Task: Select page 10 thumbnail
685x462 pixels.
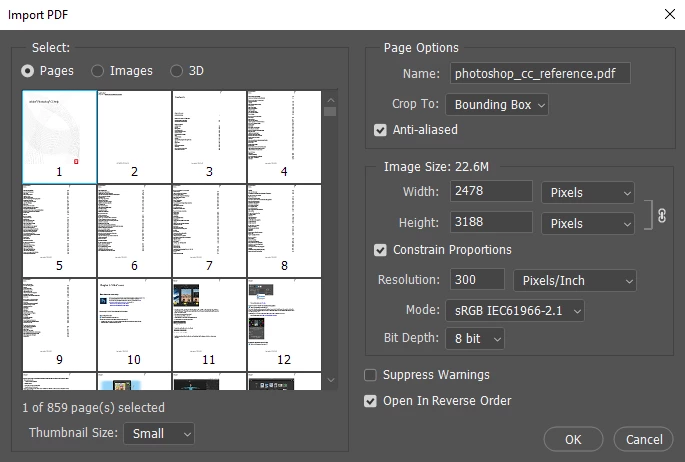Action: click(134, 325)
